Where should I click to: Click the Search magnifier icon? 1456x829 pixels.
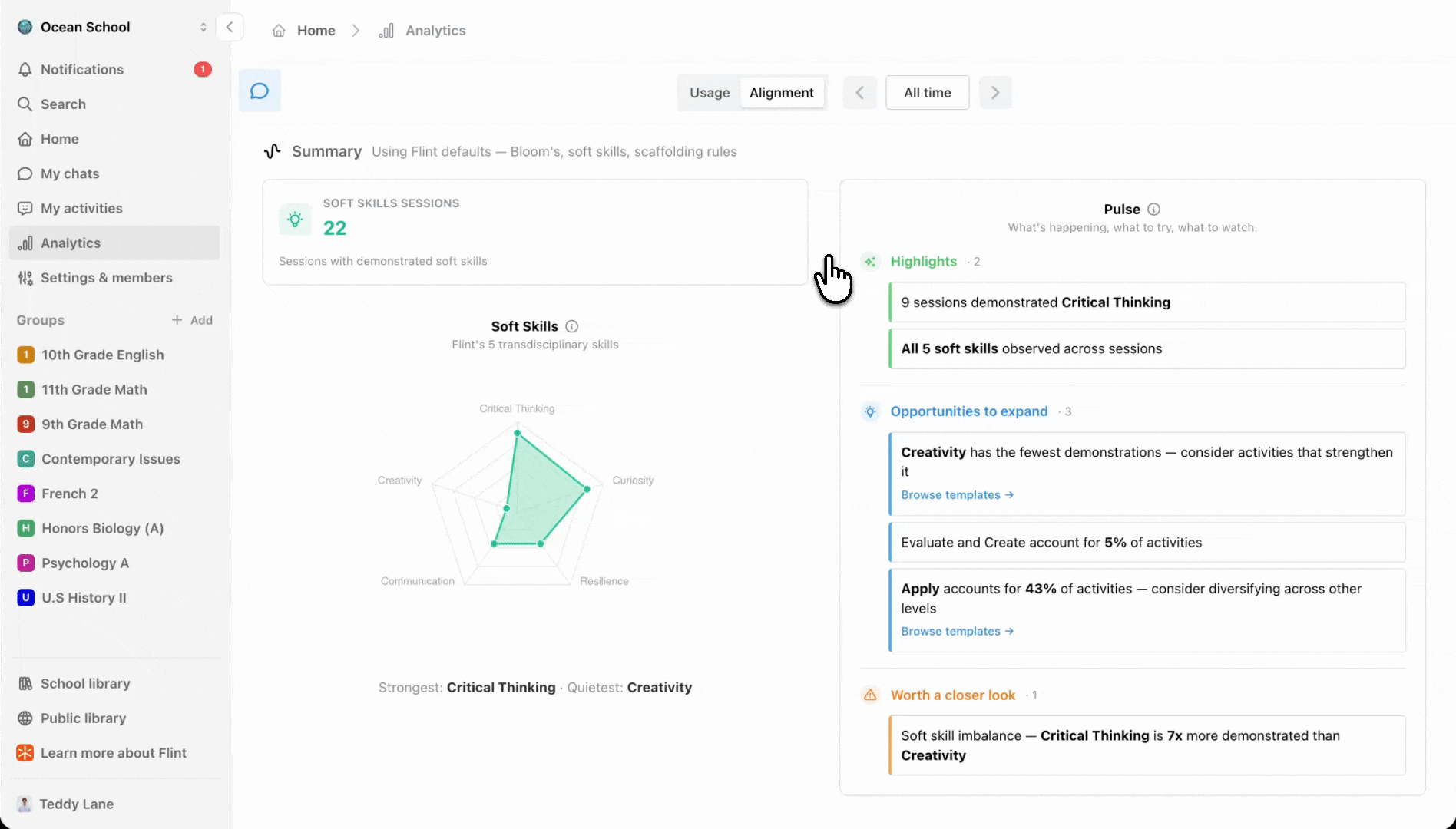[25, 104]
